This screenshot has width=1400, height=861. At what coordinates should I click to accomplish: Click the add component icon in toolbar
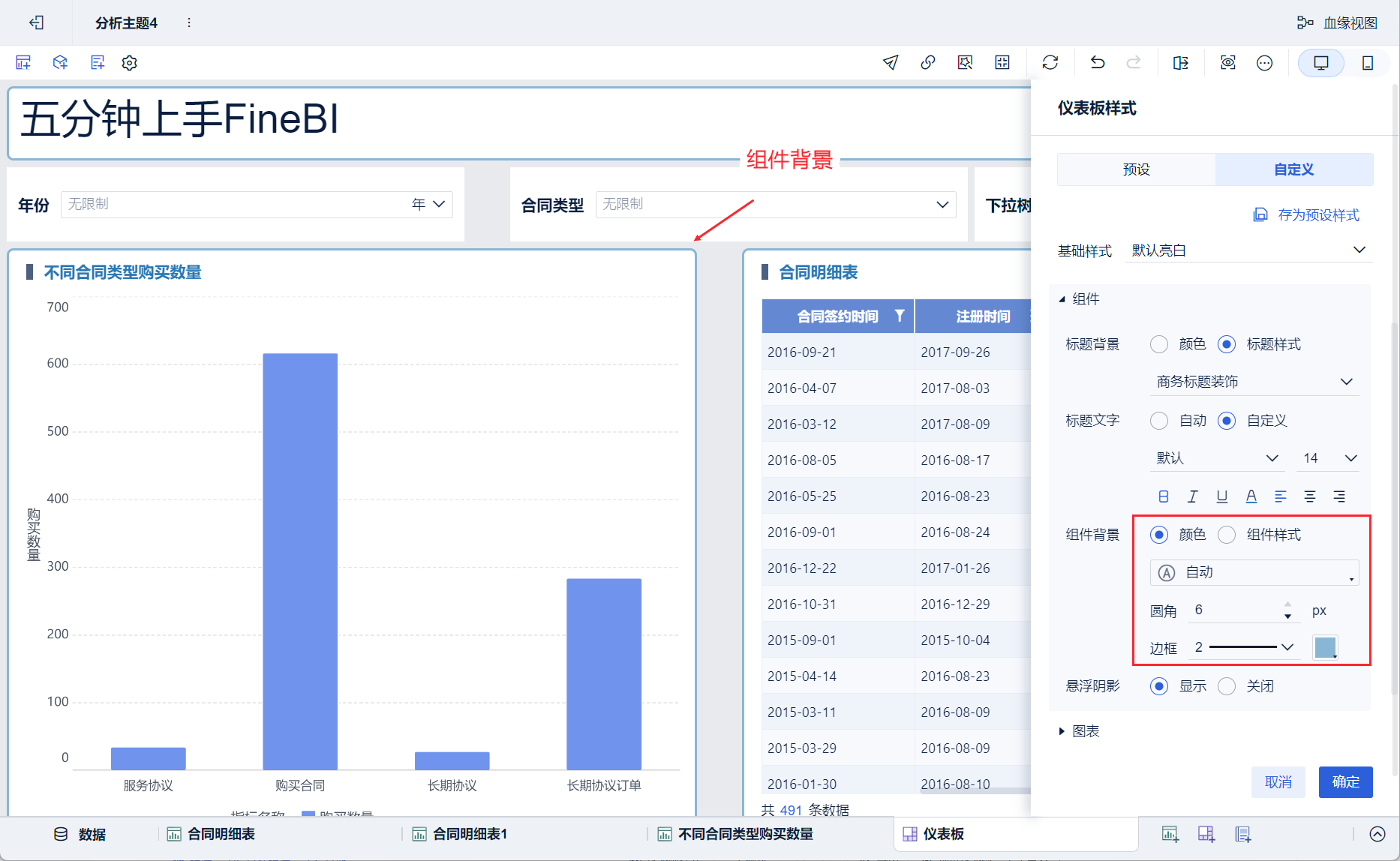[23, 62]
